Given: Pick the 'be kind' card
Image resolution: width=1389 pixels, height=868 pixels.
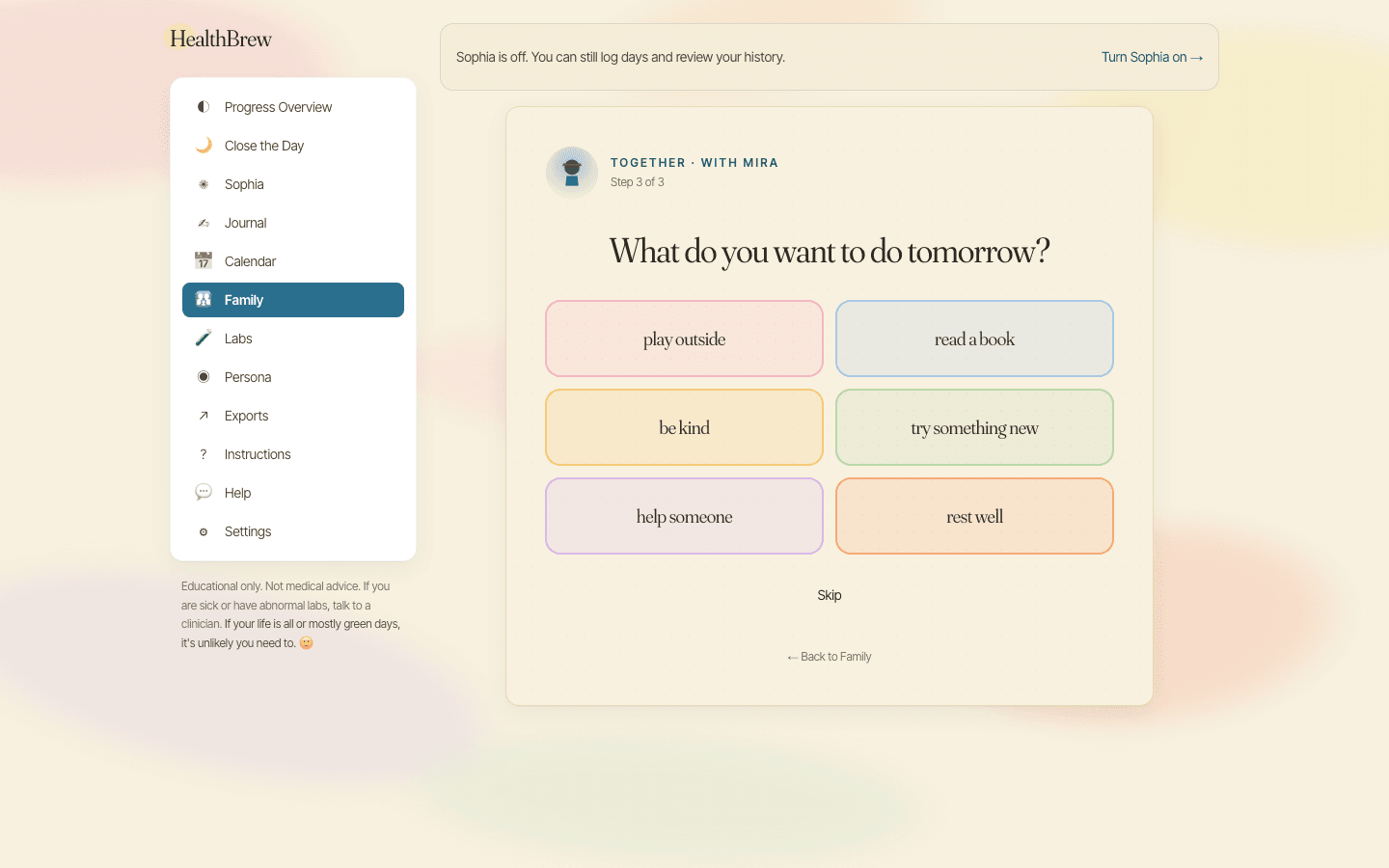Looking at the screenshot, I should pos(684,427).
